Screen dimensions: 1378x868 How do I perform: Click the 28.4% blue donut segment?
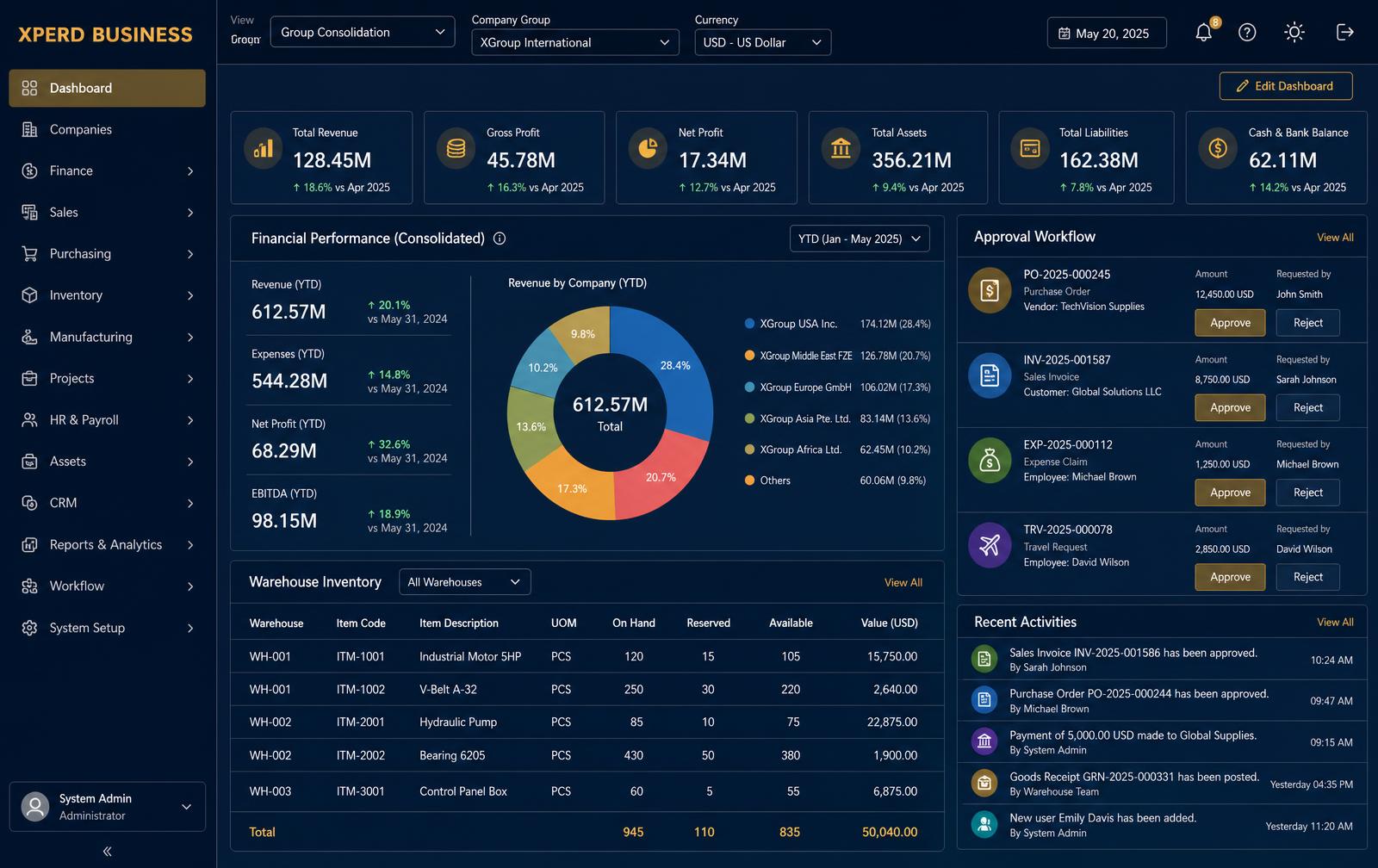674,365
